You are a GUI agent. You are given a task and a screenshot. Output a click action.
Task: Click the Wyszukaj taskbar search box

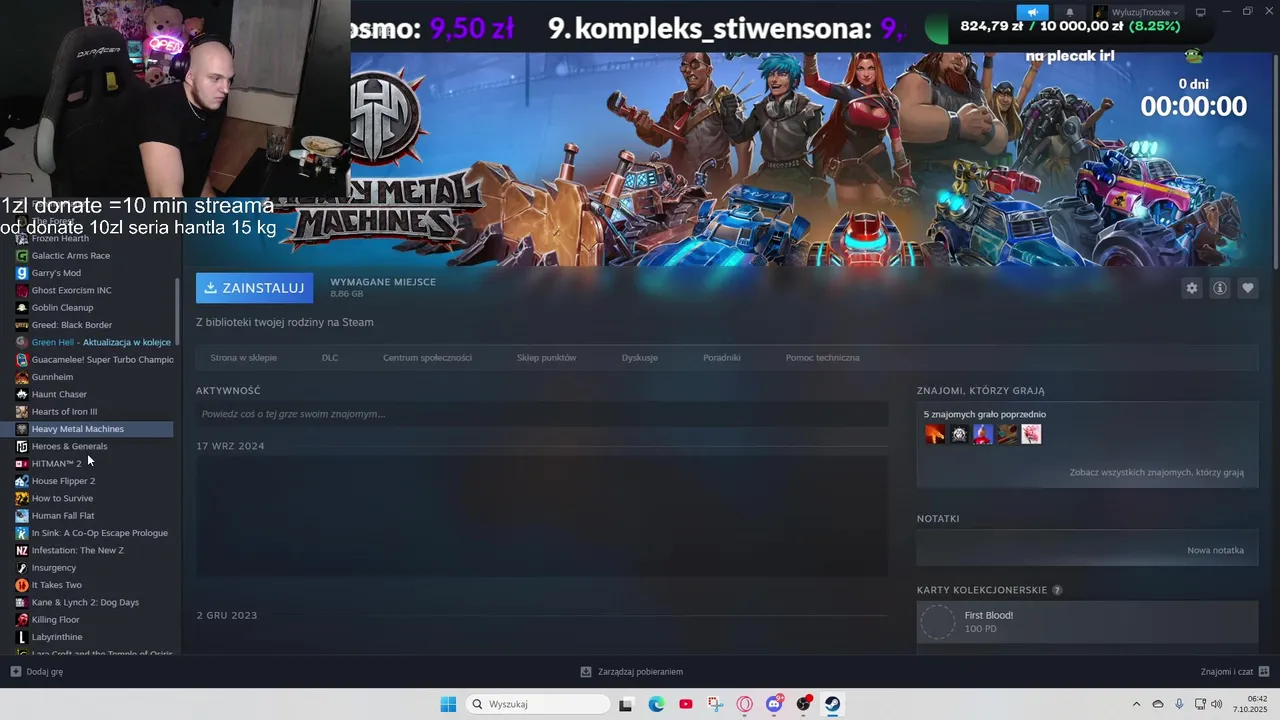[539, 704]
